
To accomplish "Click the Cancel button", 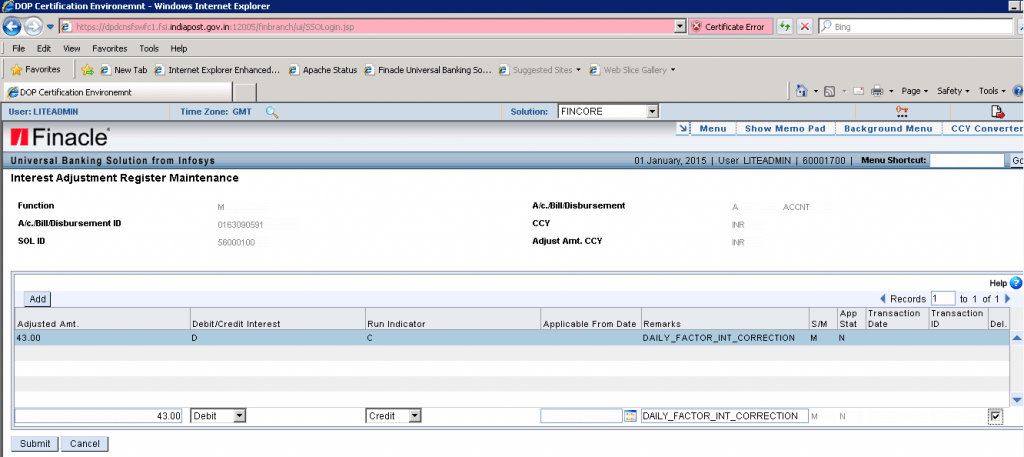I will (84, 444).
